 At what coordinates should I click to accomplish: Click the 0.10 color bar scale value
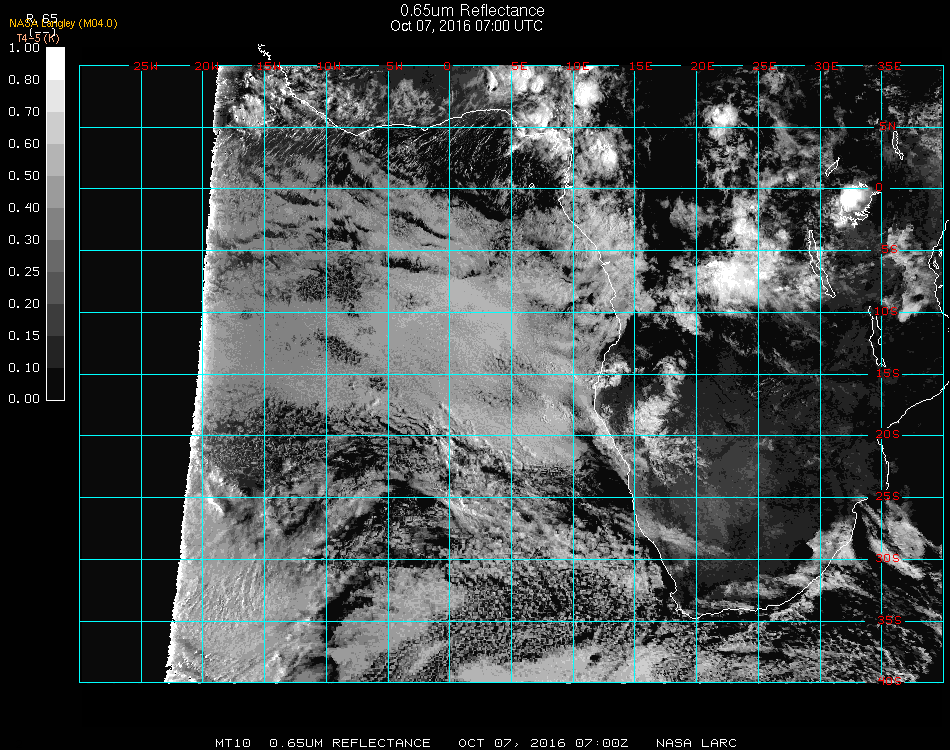[24, 368]
